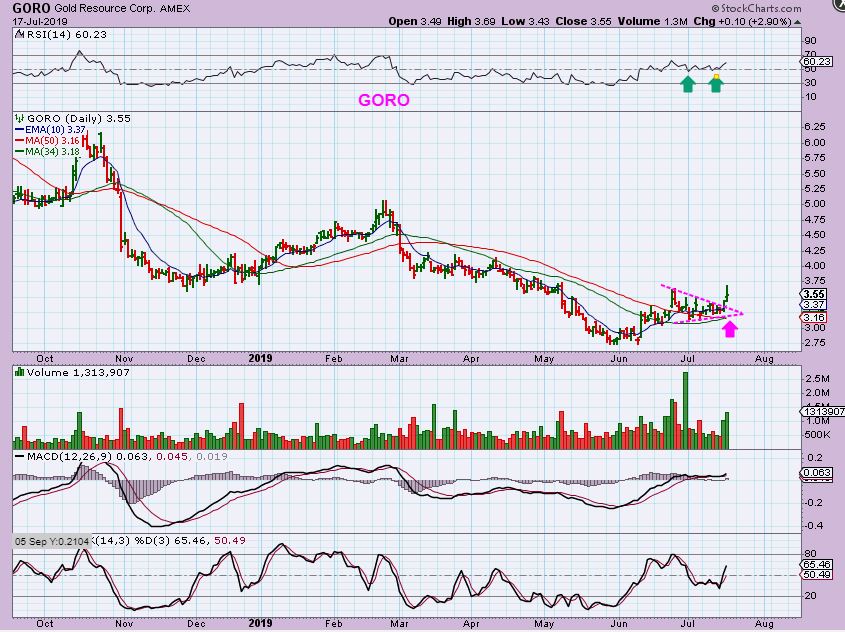
Task: Click the 2.75 price axis label
Action: coord(814,343)
